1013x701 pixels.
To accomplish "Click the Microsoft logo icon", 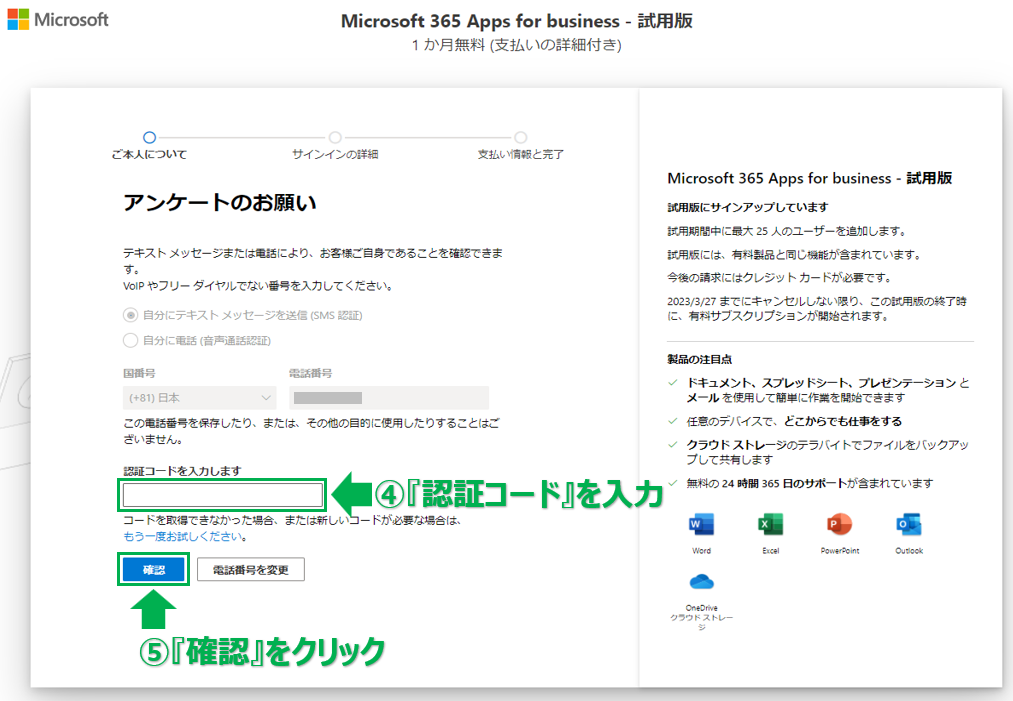I will pyautogui.click(x=18, y=19).
